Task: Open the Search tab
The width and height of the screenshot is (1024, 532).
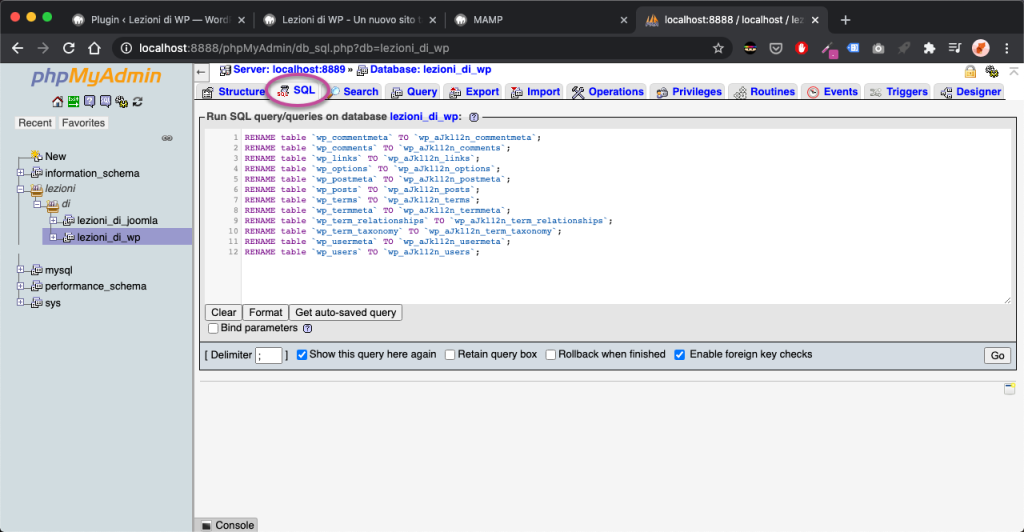Action: tap(353, 92)
